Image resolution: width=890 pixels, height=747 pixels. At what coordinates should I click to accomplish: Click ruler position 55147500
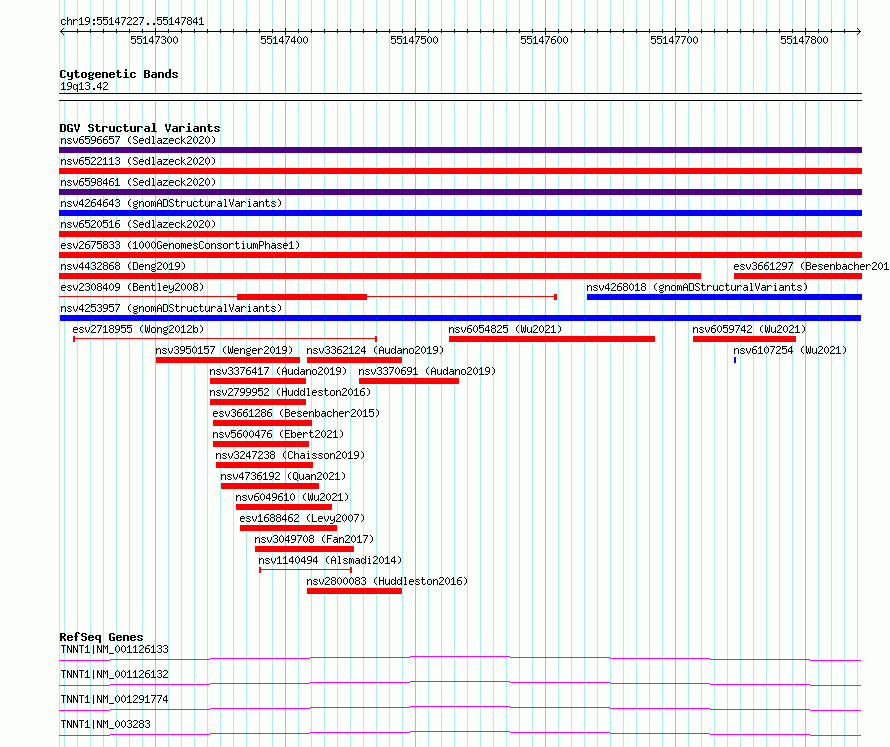(x=414, y=40)
